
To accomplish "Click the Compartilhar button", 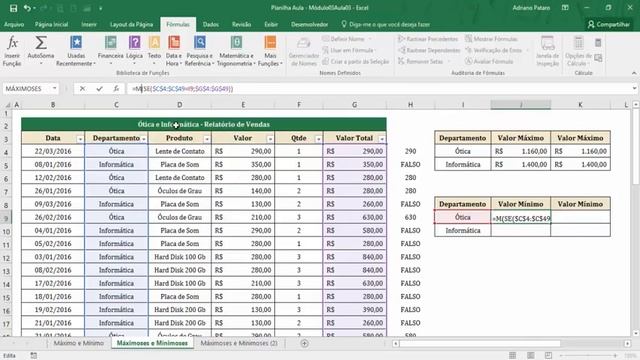I will 609,24.
